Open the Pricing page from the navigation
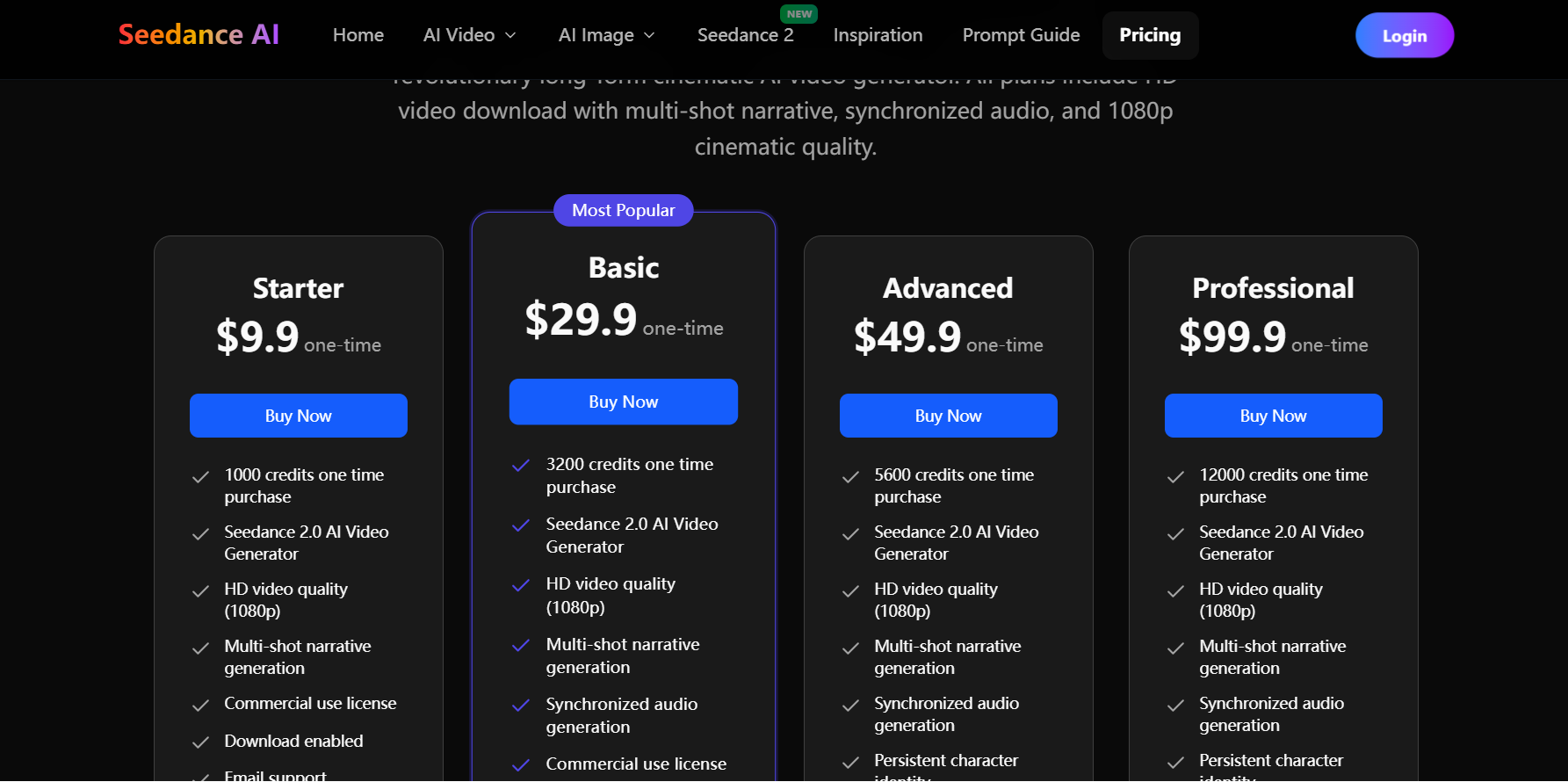This screenshot has width=1568, height=782. (x=1150, y=35)
